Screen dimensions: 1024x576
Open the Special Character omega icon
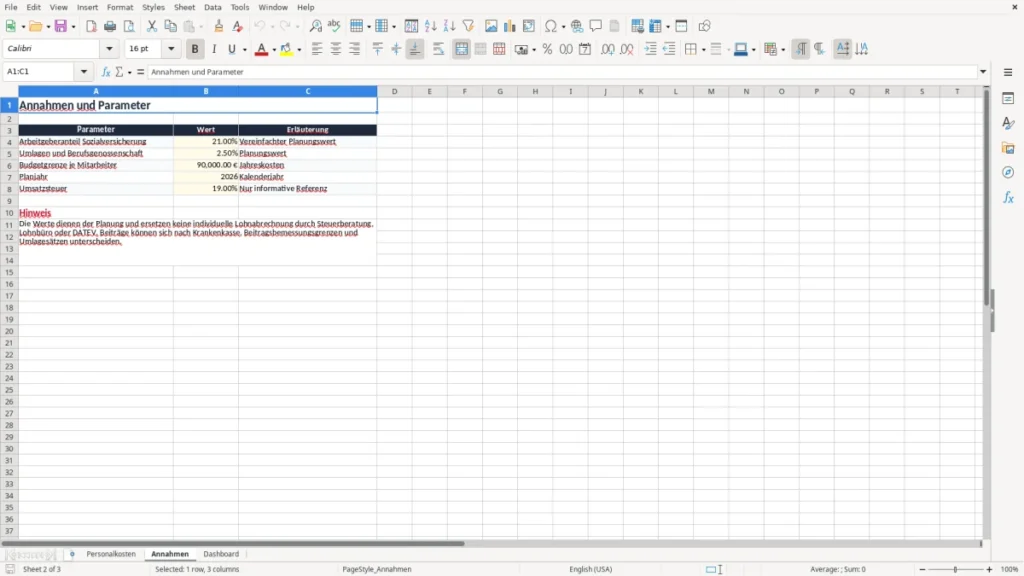pyautogui.click(x=551, y=26)
